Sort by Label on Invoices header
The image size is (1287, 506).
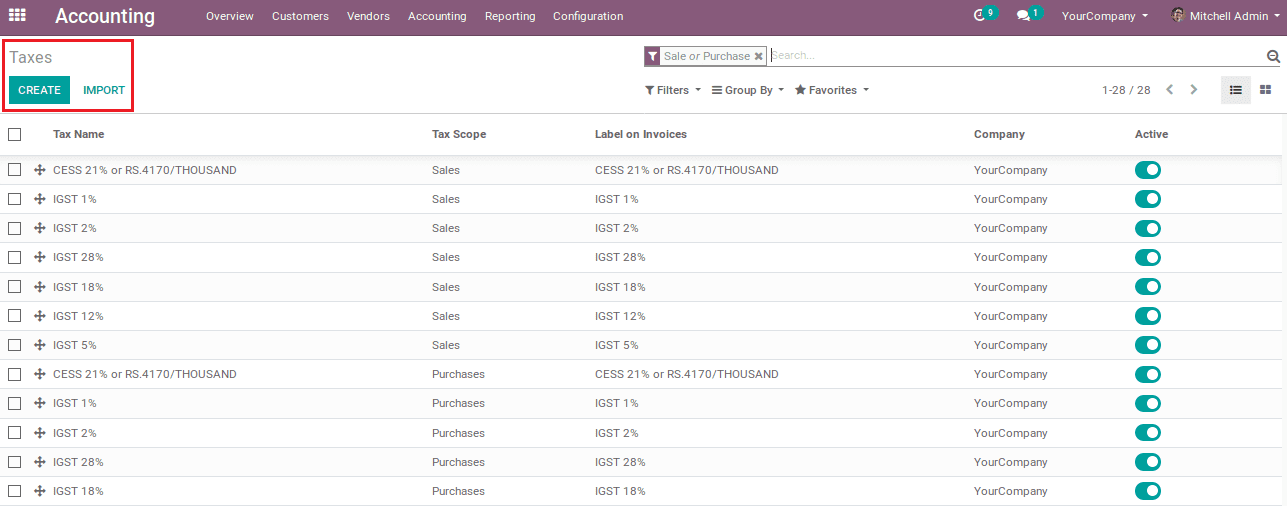coord(641,134)
